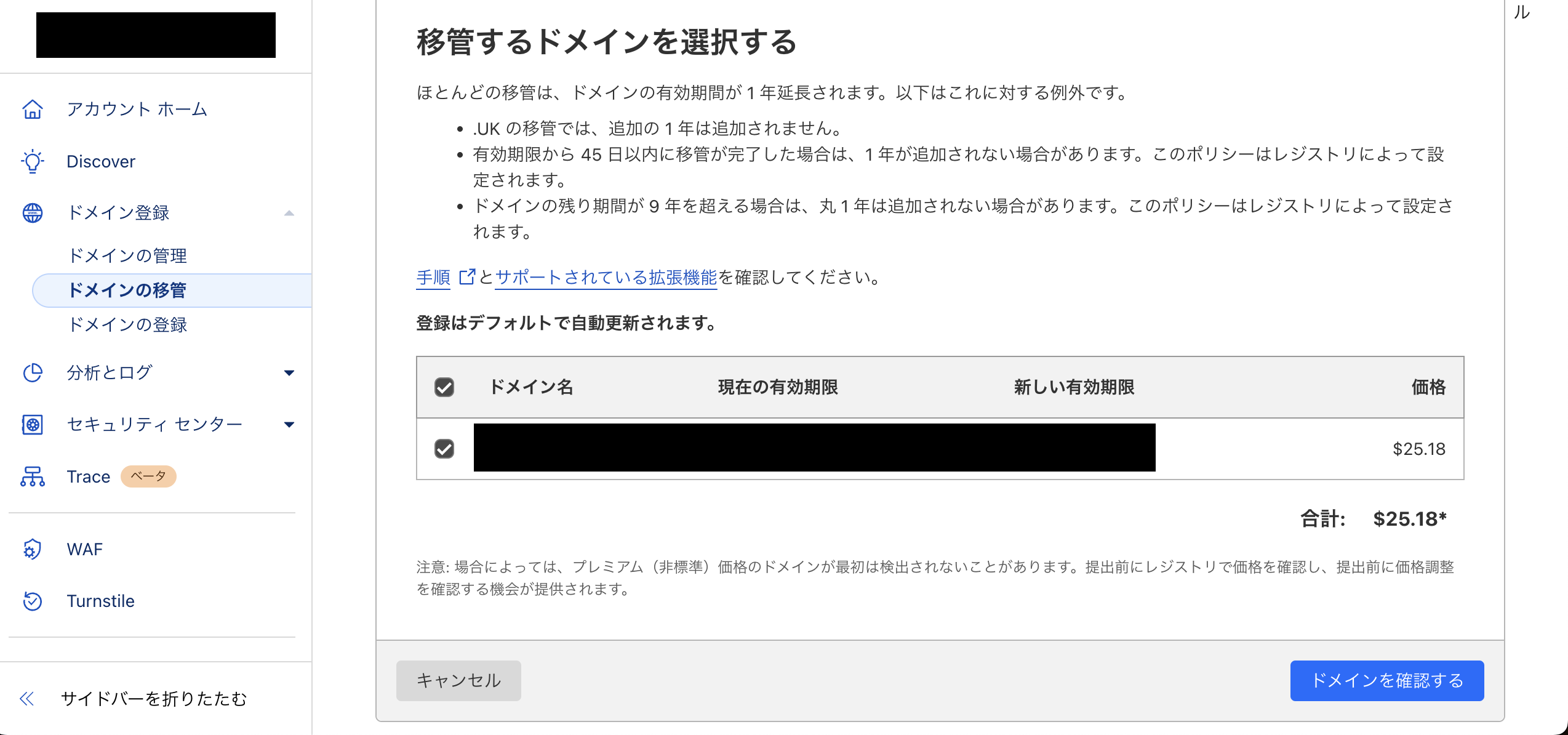Click the double-chevron collapse sidebar icon
This screenshot has height=735, width=1568.
coord(26,699)
